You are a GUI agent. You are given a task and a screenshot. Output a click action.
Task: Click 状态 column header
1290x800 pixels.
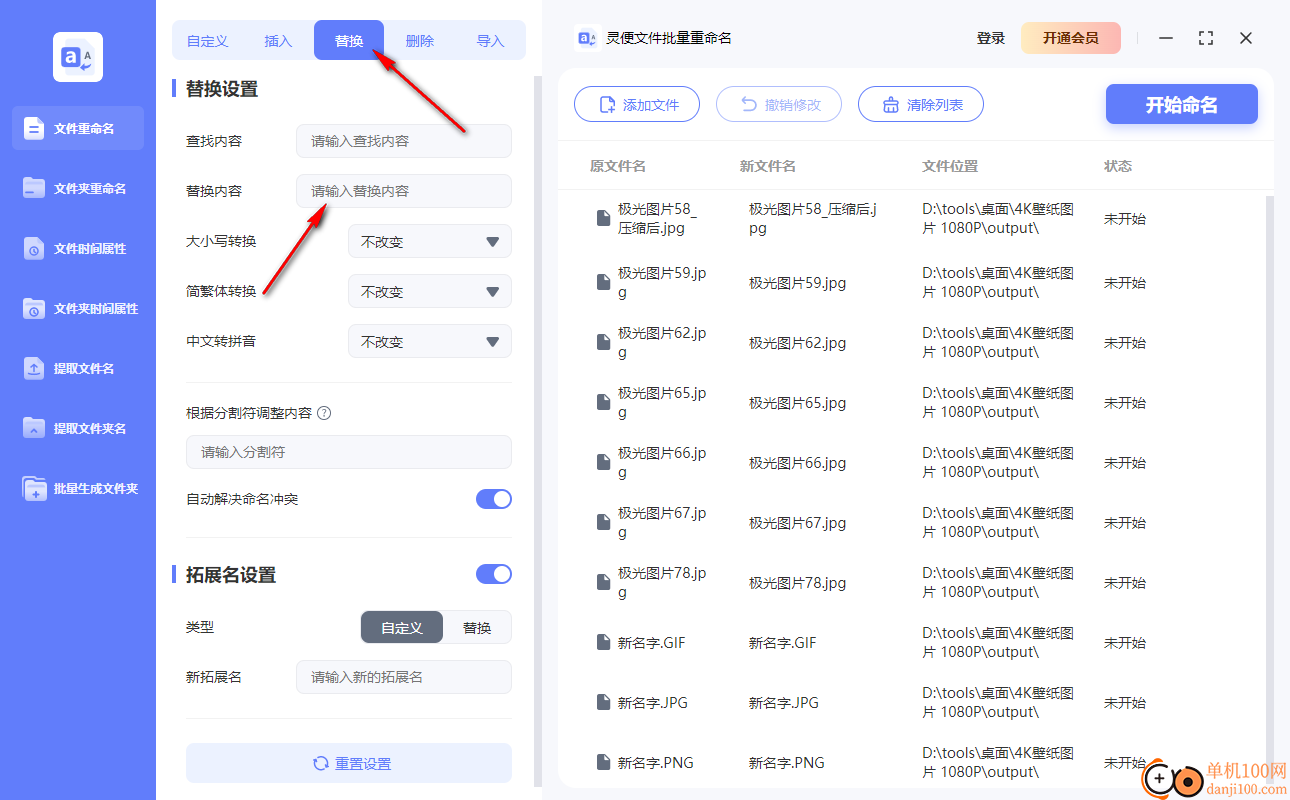1118,166
